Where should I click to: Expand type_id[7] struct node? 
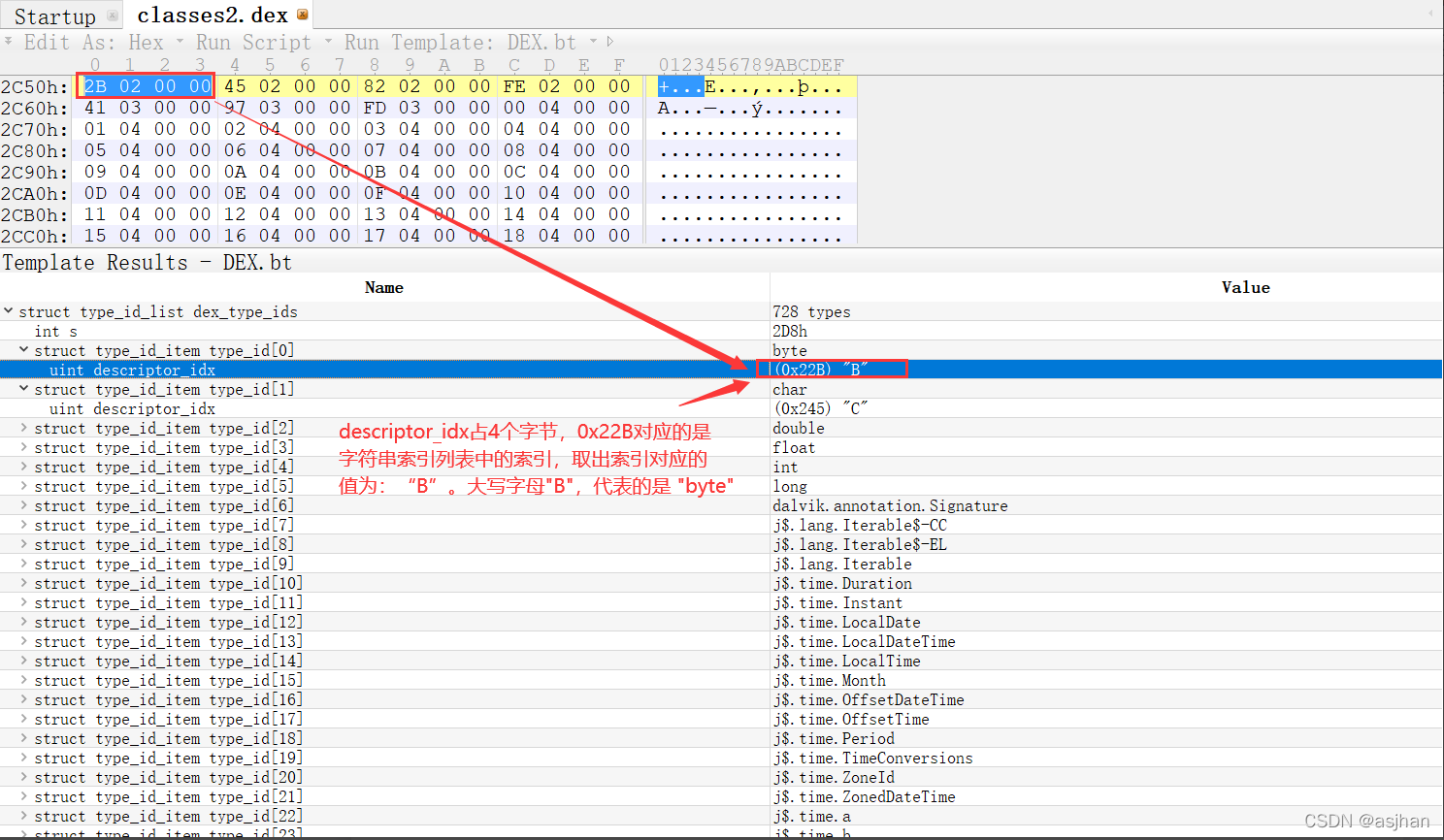click(24, 525)
